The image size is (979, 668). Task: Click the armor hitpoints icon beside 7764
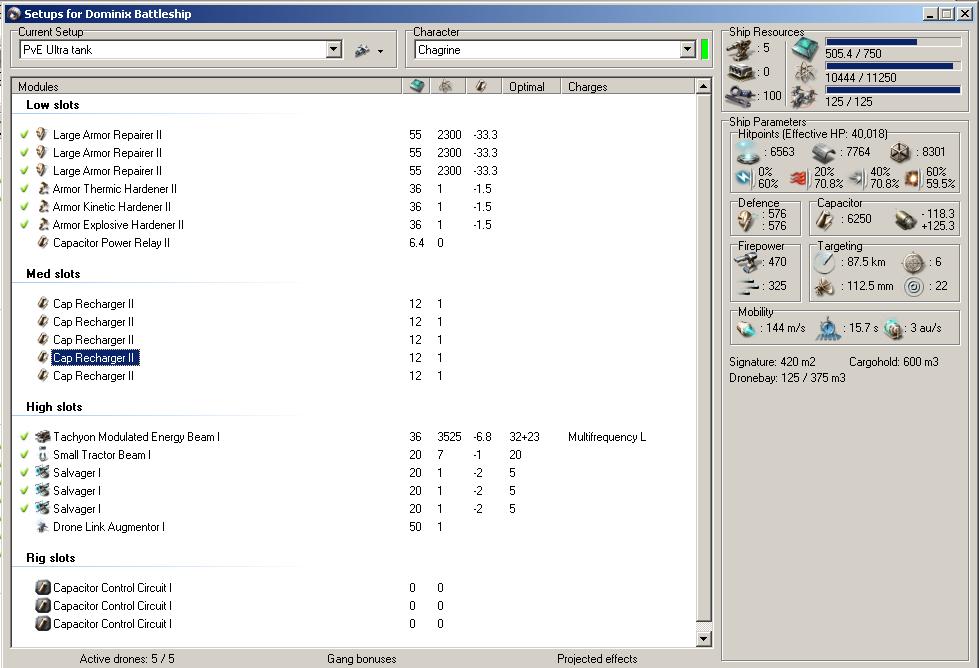tap(824, 152)
